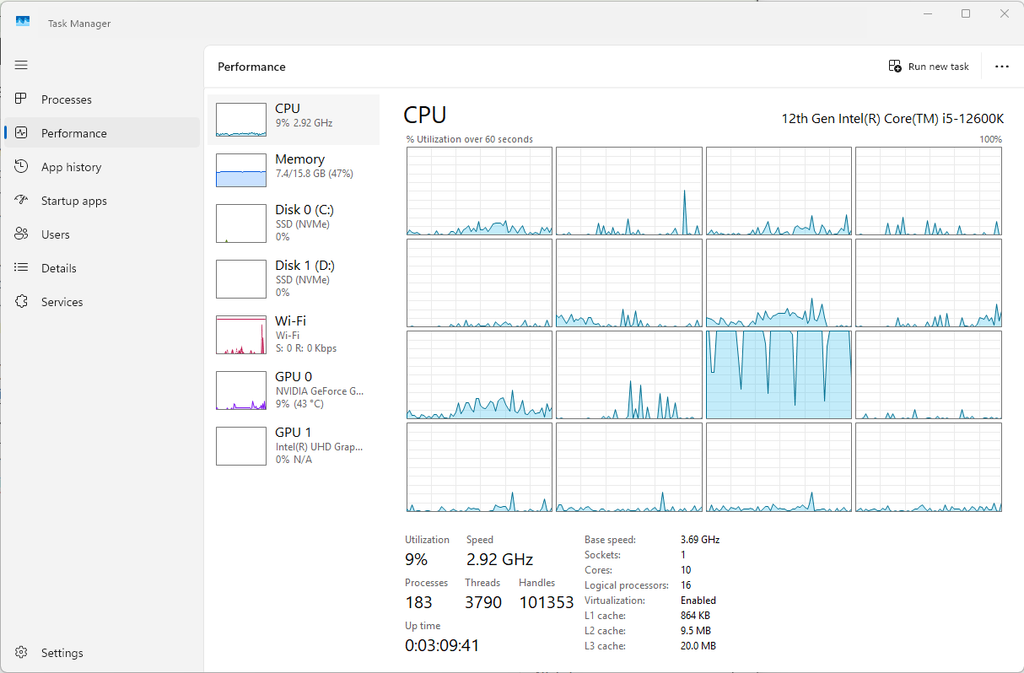Click the GPU 0 mini graph thumbnail
Viewport: 1024px width, 673px height.
point(241,390)
